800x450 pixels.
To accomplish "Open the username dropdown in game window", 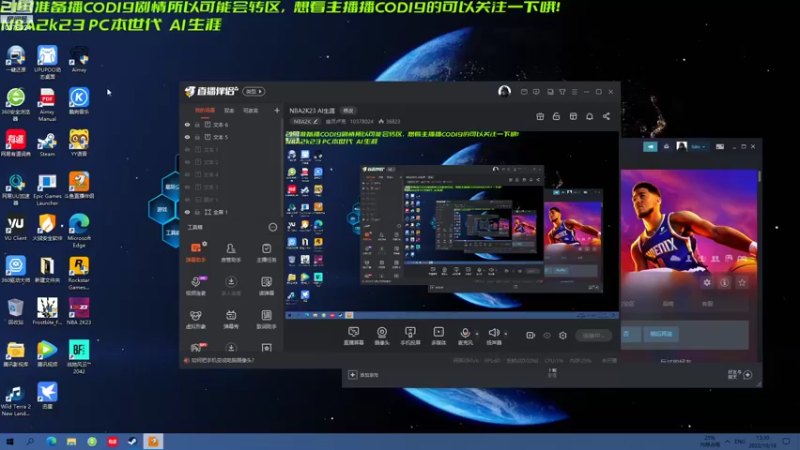I will tap(698, 146).
